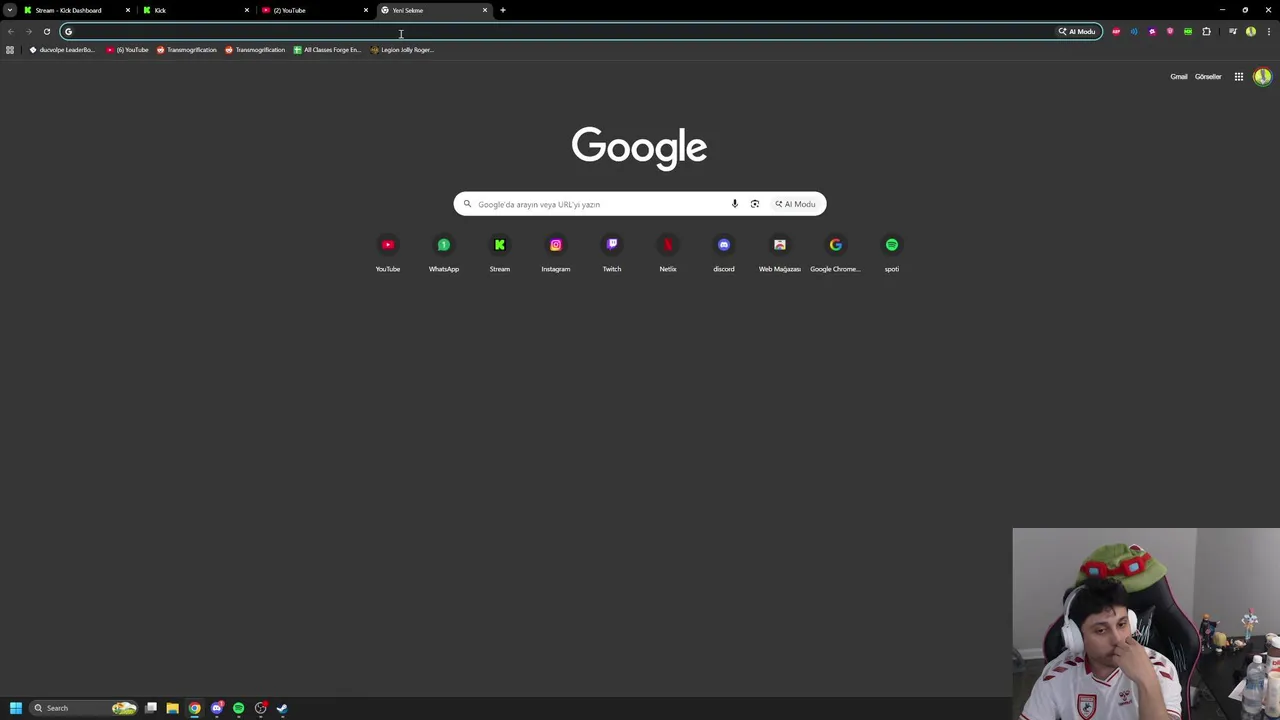1280x720 pixels.
Task: Click the webcam overlay thumbnail
Action: 1146,624
